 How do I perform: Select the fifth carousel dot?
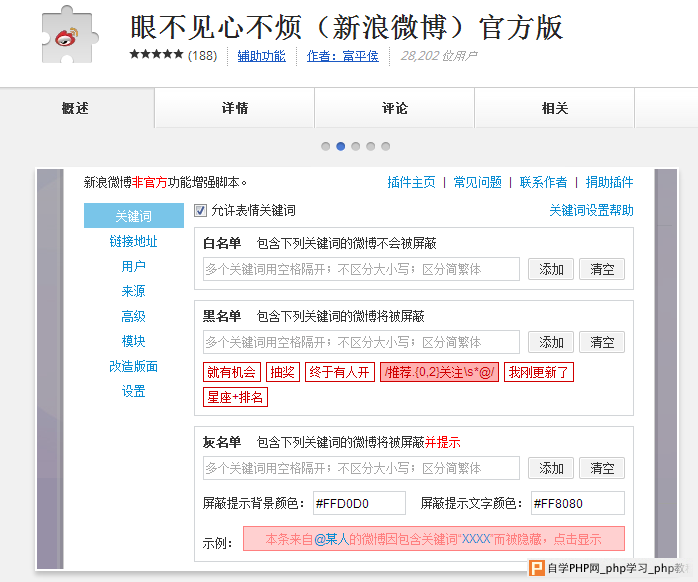pyautogui.click(x=386, y=146)
